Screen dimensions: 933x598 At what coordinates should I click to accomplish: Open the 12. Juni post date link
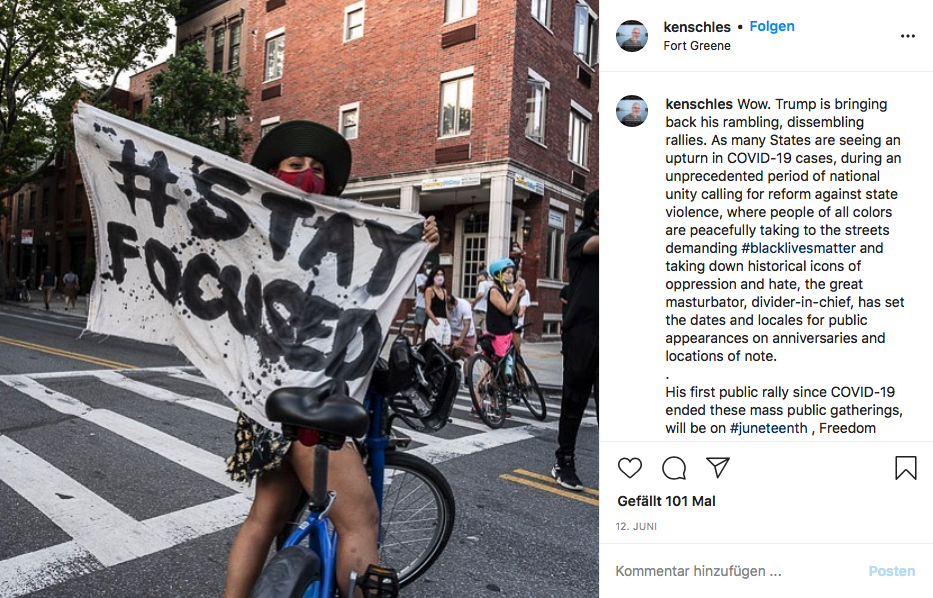[636, 527]
